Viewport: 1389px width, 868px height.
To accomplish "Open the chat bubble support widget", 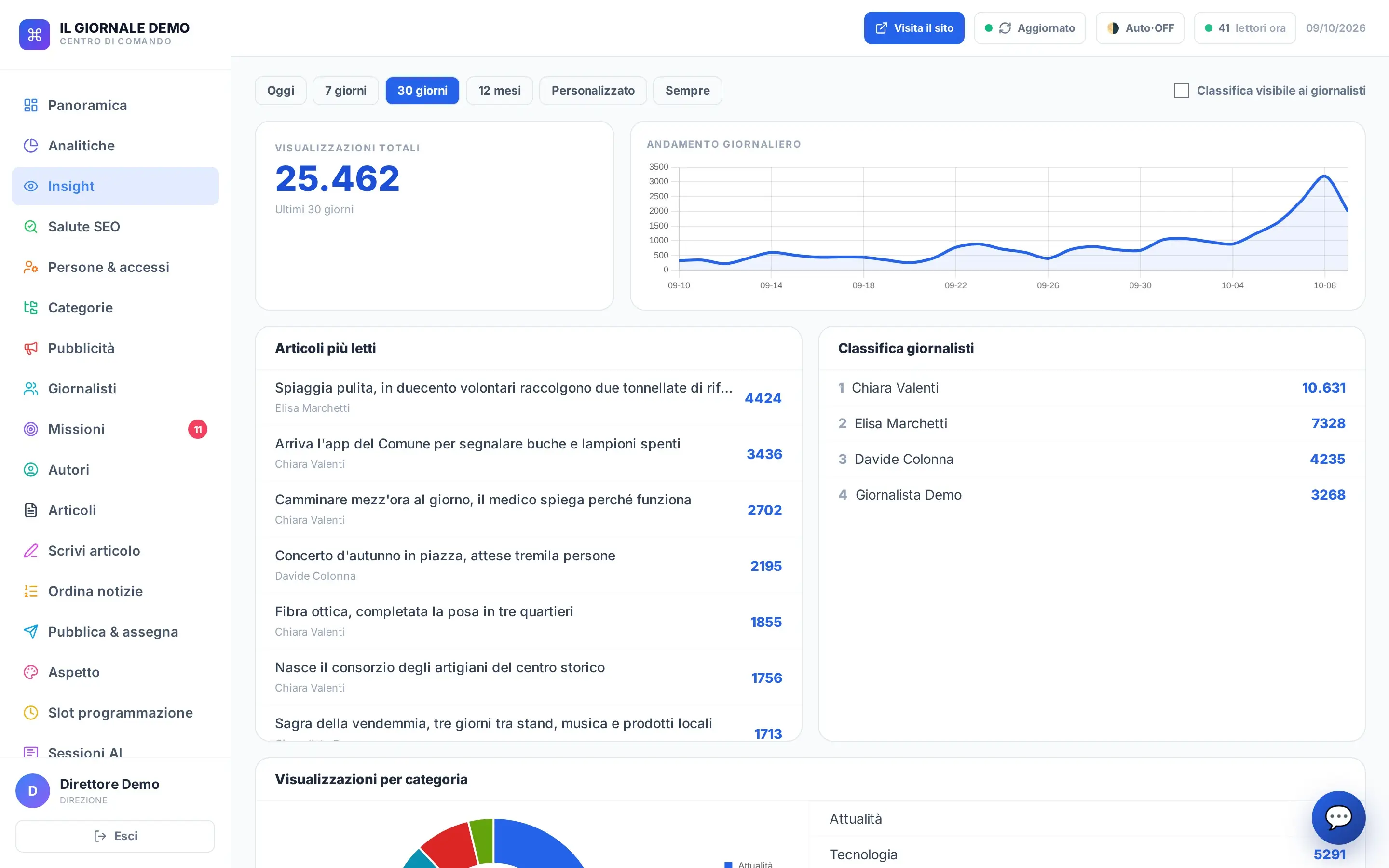I will (1338, 817).
